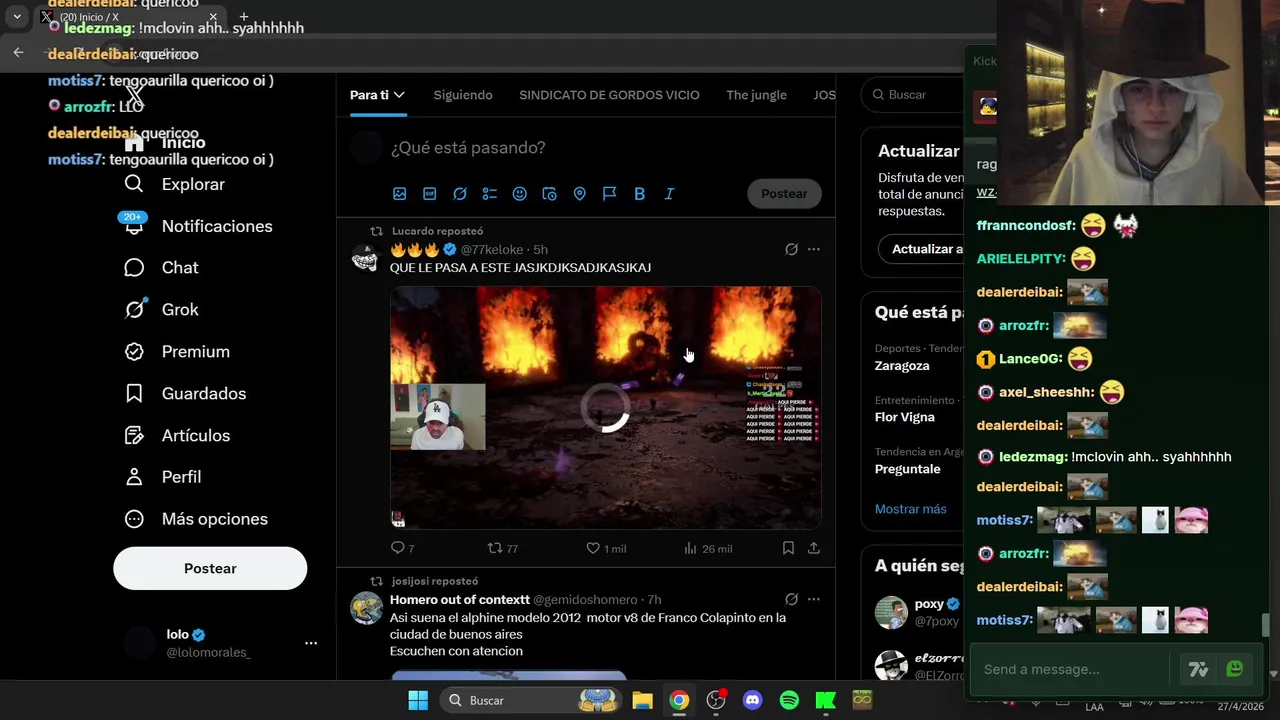Open the @77keloke profile handle
Screen dimensions: 1280x720
pyautogui.click(x=492, y=250)
